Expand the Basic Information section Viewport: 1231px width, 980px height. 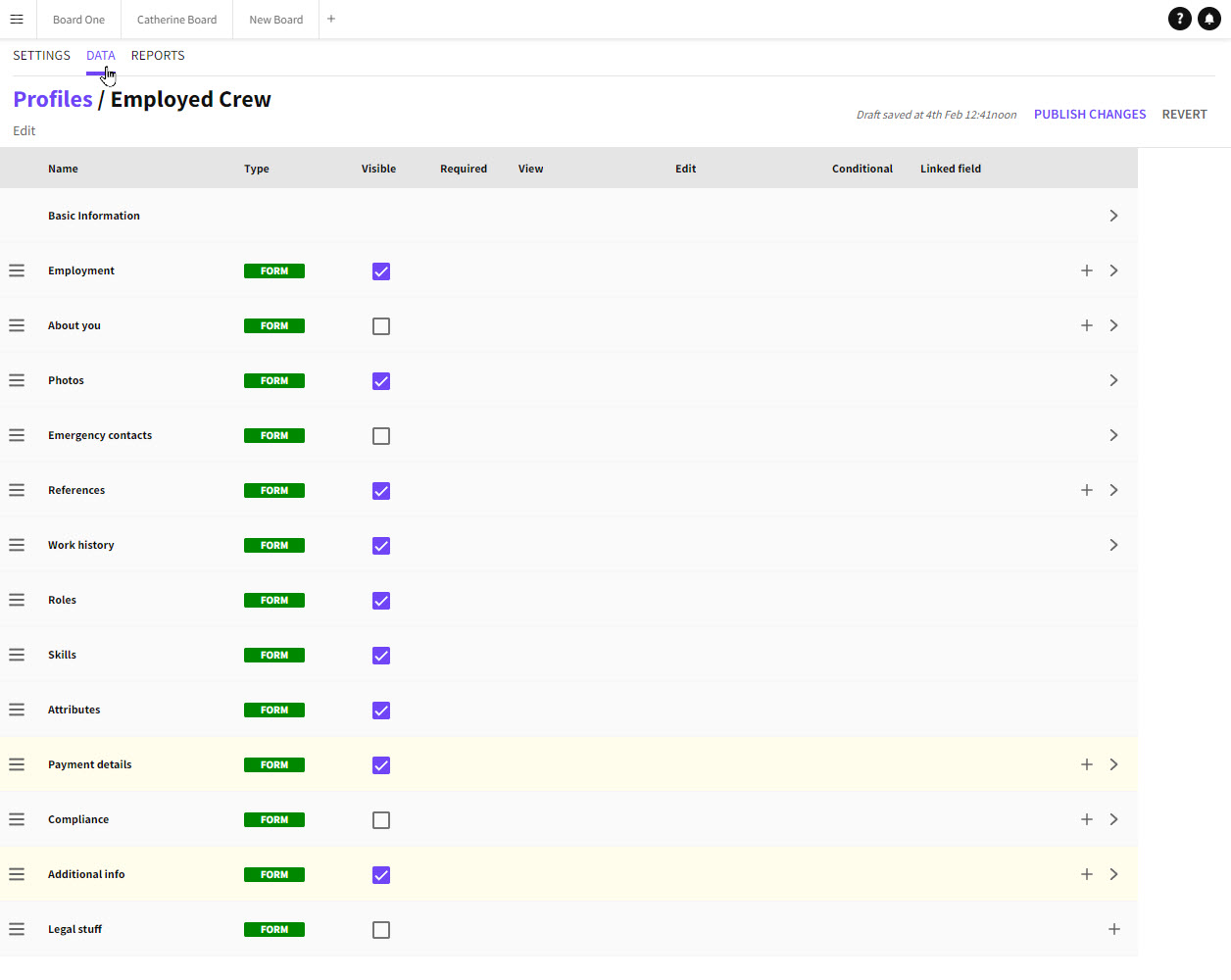pos(1113,216)
